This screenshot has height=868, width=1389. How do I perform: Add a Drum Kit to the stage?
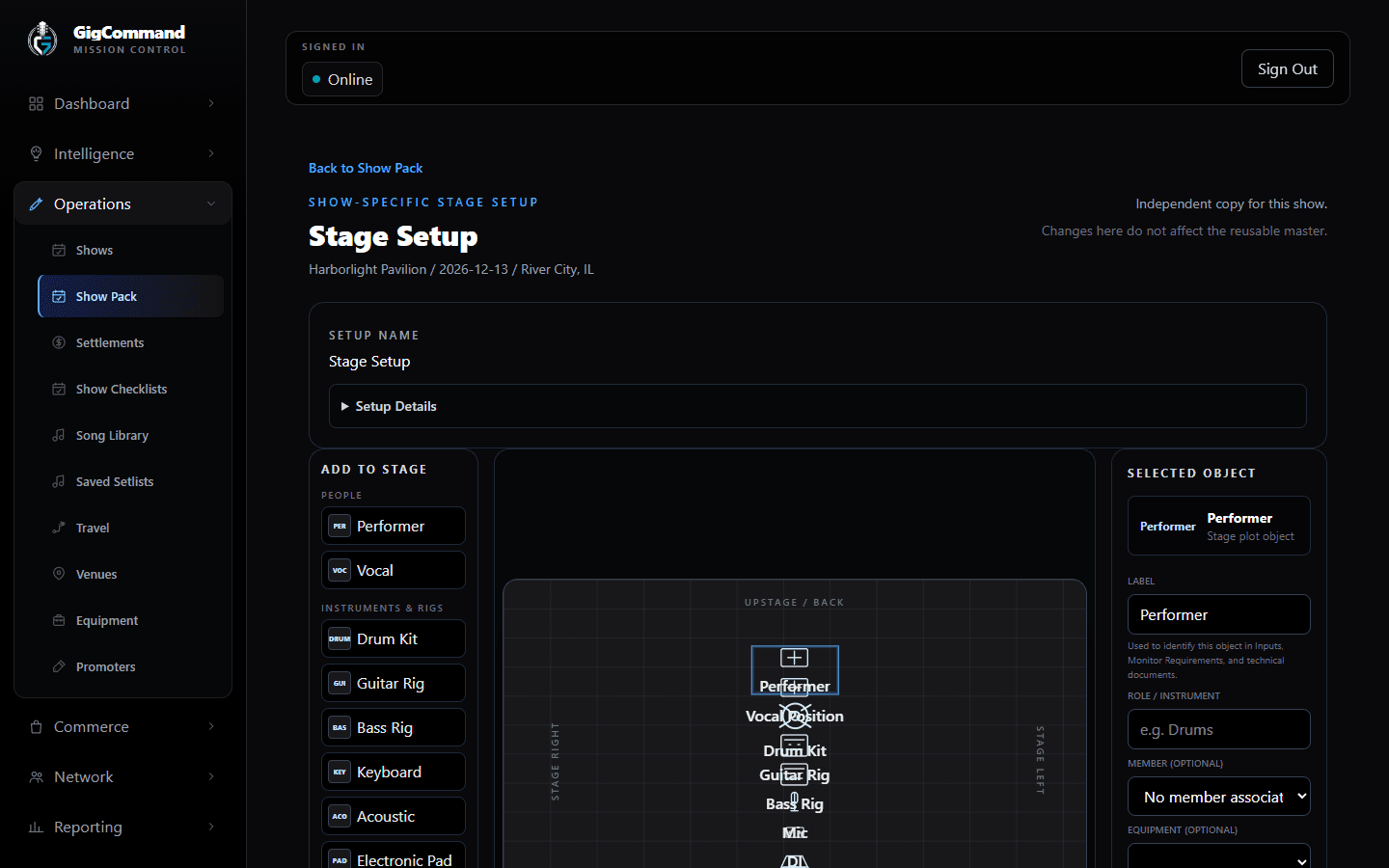coord(394,638)
